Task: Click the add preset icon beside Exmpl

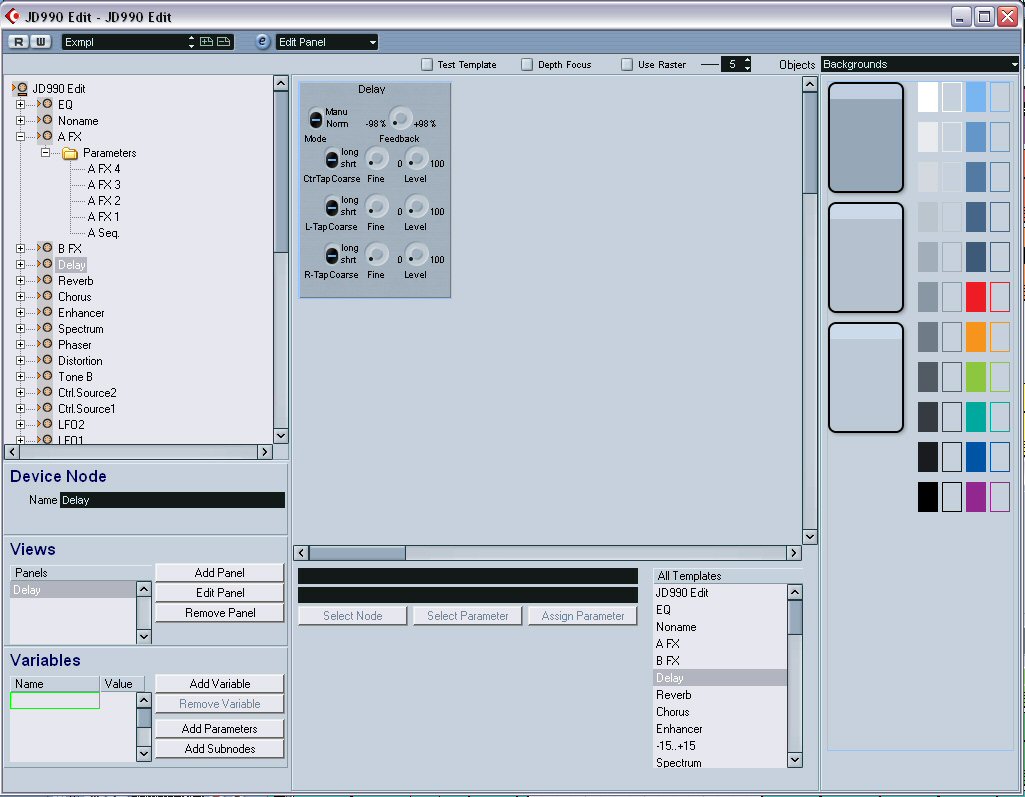Action: tap(207, 42)
